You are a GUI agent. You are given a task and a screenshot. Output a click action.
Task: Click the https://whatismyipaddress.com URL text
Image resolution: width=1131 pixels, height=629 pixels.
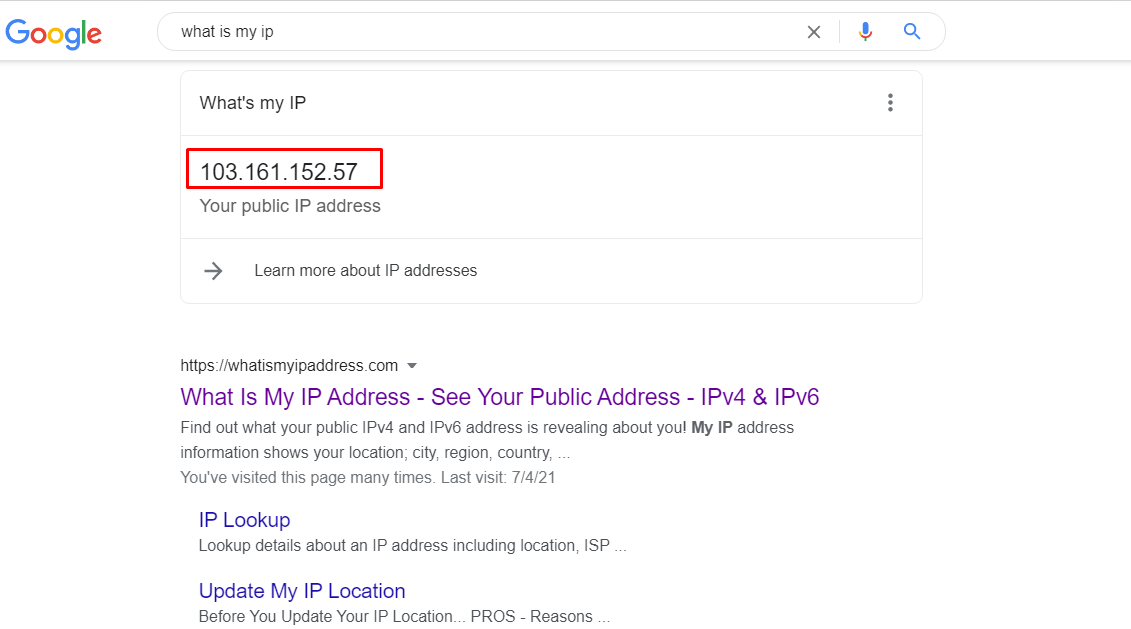pos(289,366)
